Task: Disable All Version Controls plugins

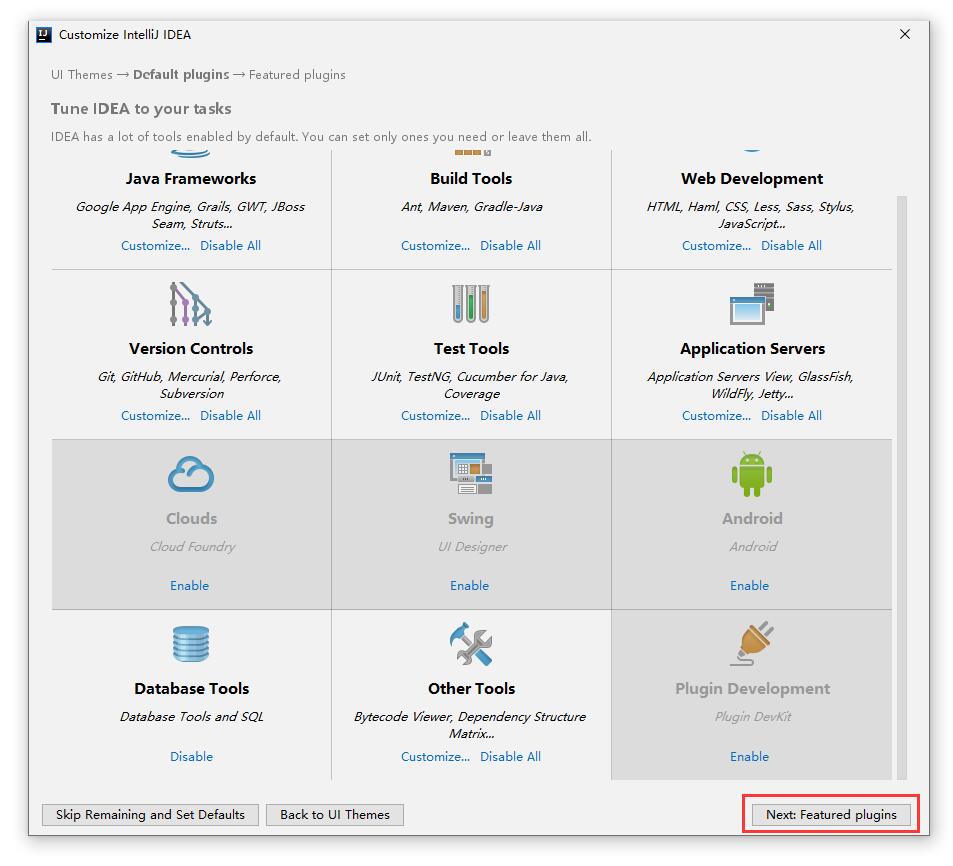Action: point(230,416)
